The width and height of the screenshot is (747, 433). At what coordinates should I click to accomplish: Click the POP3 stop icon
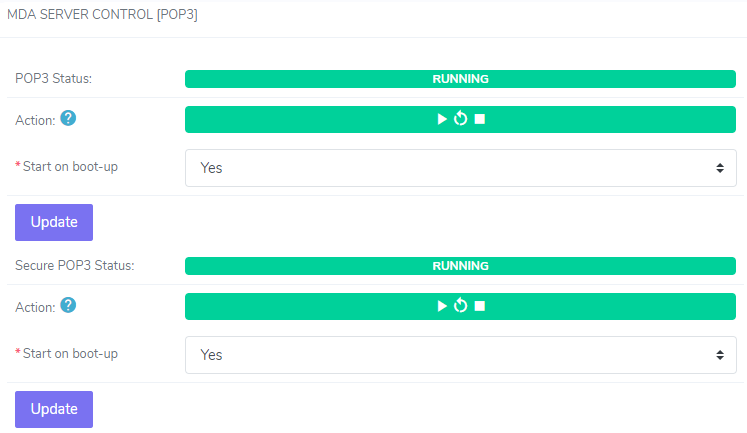point(479,119)
